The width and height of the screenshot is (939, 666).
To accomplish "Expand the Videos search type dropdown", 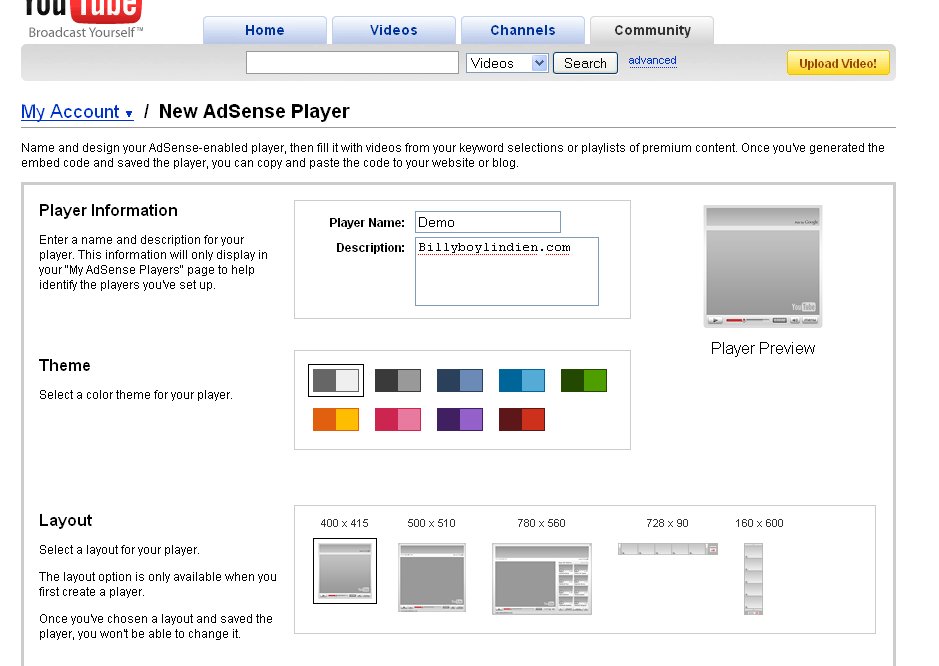I will coord(507,63).
